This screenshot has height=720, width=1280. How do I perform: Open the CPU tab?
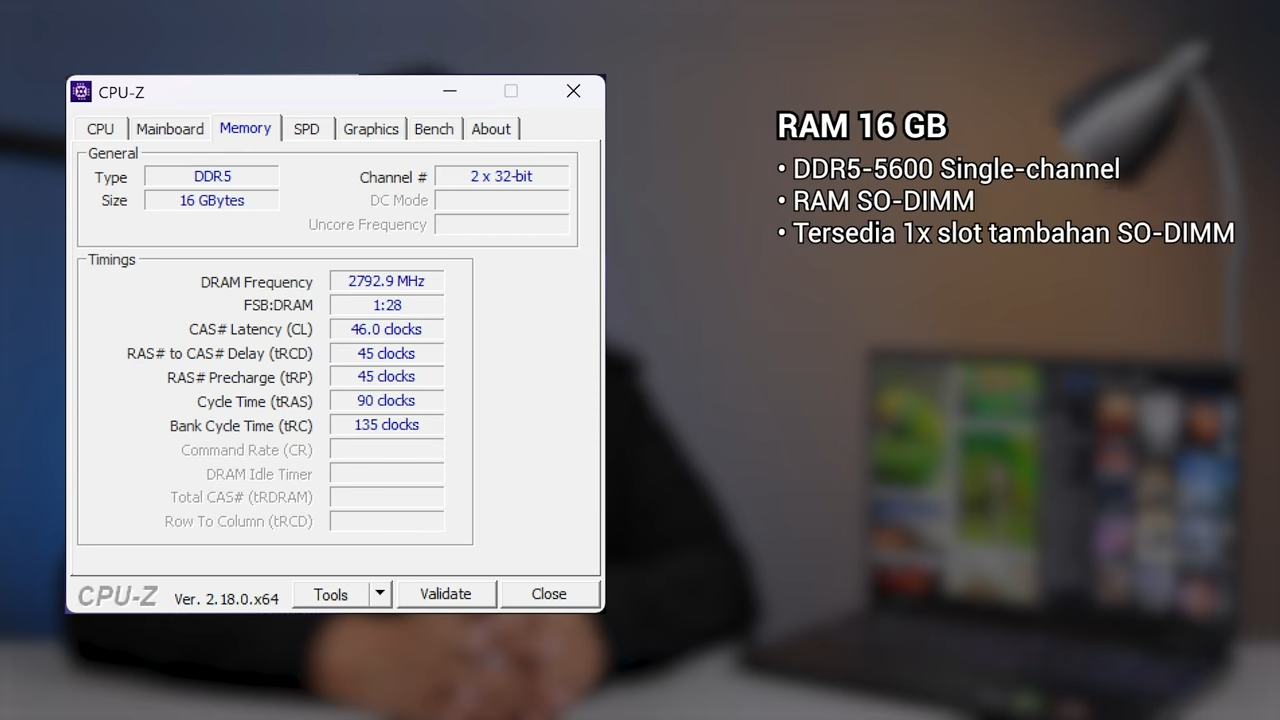click(100, 129)
